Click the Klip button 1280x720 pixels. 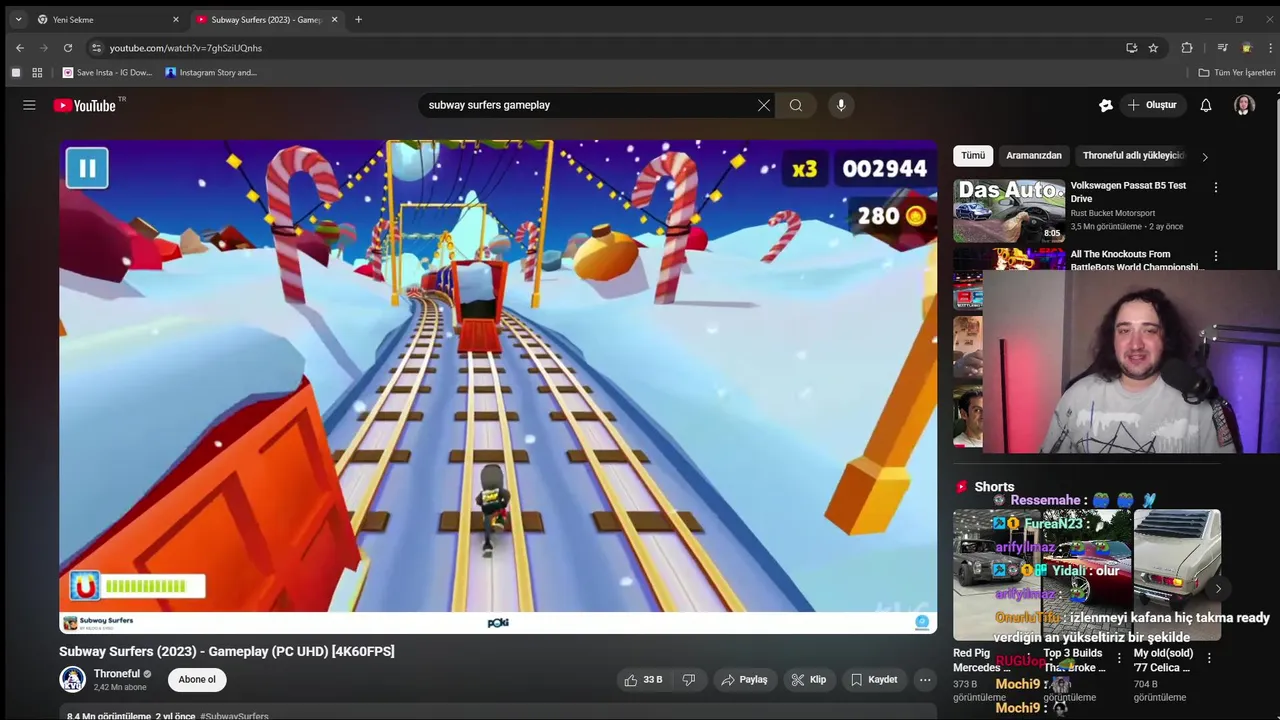[809, 680]
